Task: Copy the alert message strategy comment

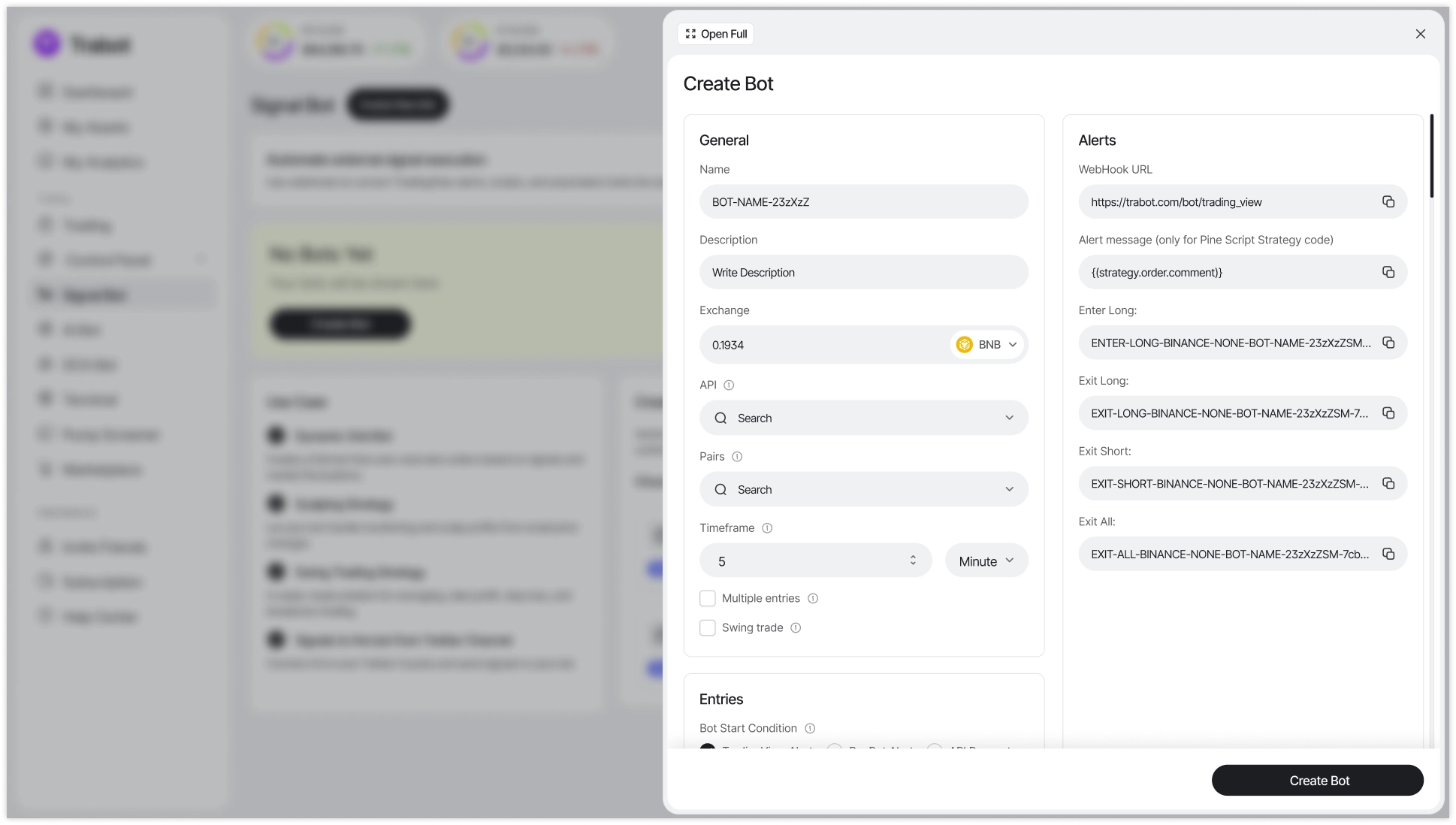Action: (1388, 272)
